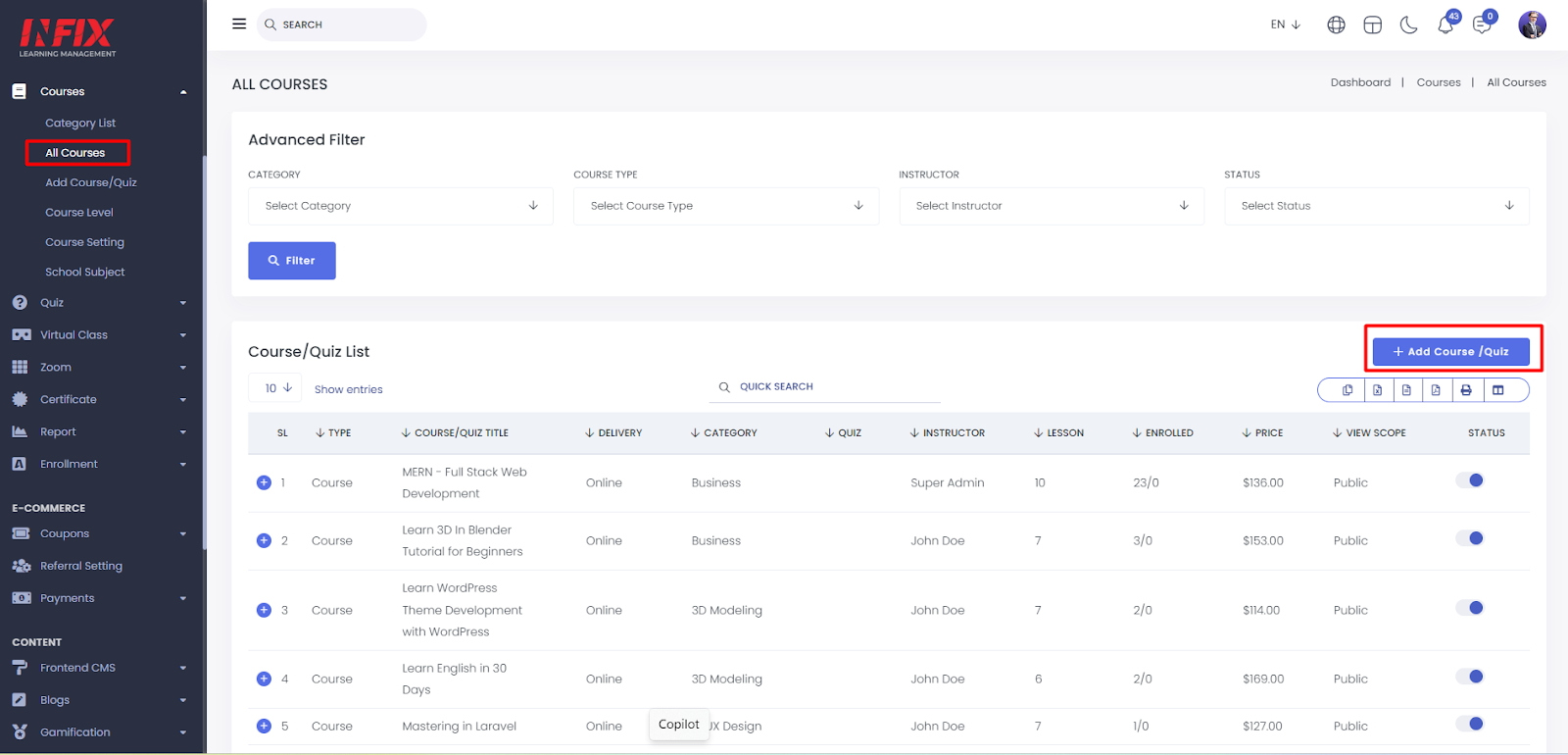Toggle status of MERN Full Stack course
Screen dimensions: 1568x755
point(1470,480)
